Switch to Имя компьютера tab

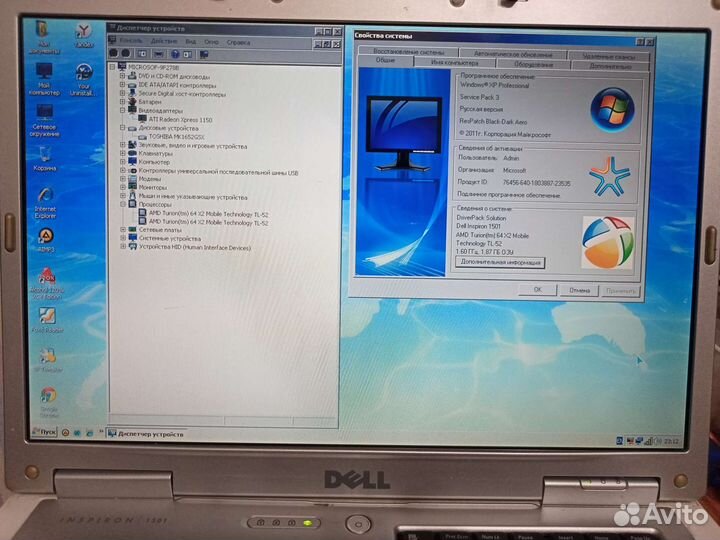point(454,62)
